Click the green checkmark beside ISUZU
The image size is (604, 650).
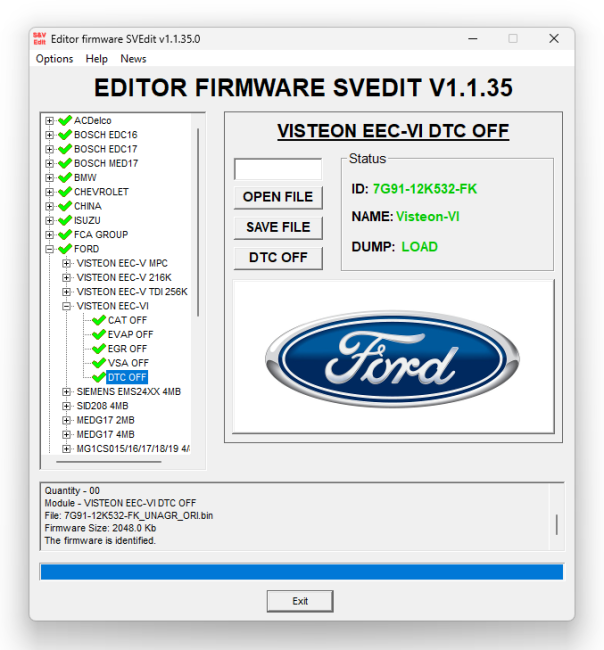(x=65, y=220)
